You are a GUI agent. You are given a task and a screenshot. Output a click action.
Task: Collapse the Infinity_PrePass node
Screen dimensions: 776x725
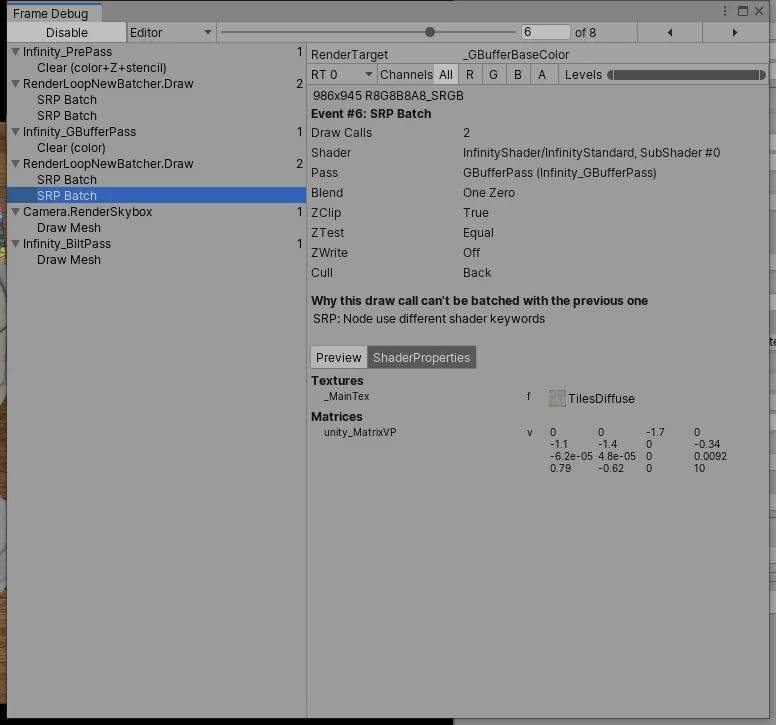15,51
